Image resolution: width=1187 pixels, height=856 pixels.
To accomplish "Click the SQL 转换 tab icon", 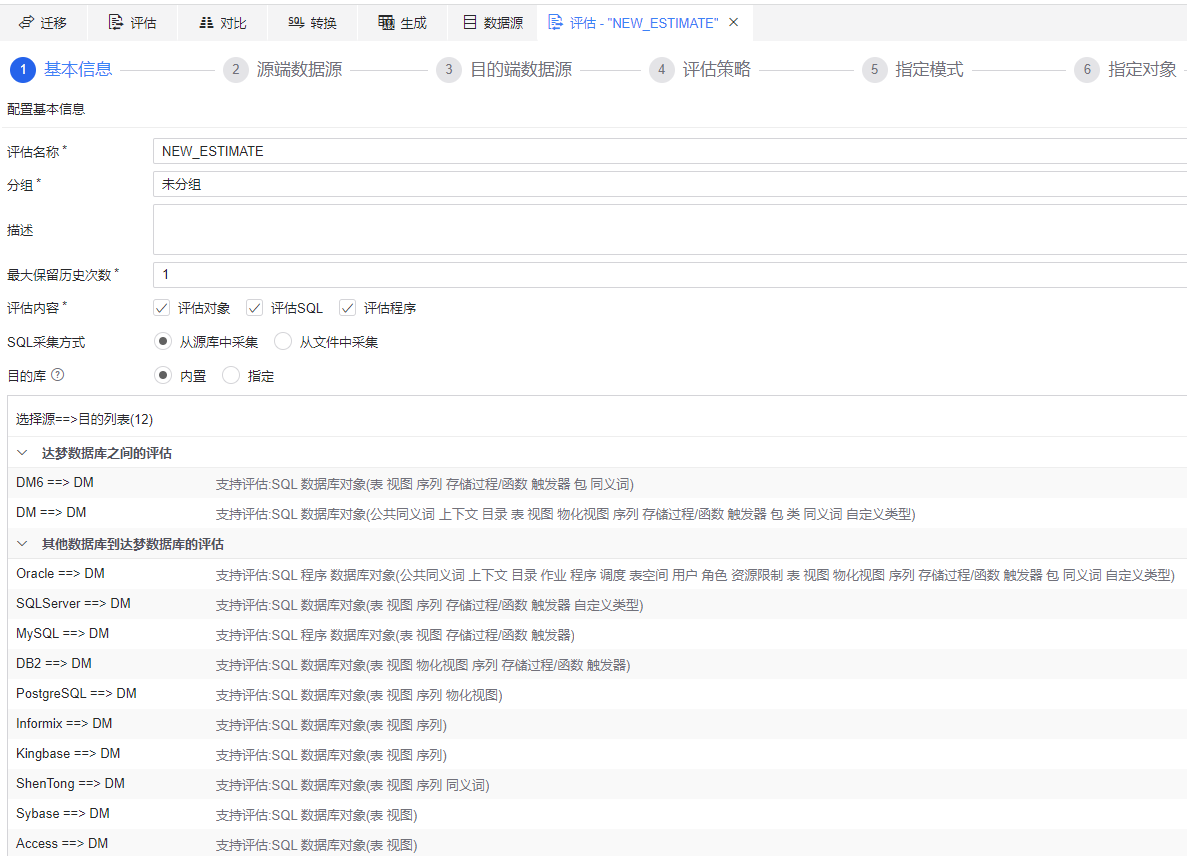I will 296,23.
